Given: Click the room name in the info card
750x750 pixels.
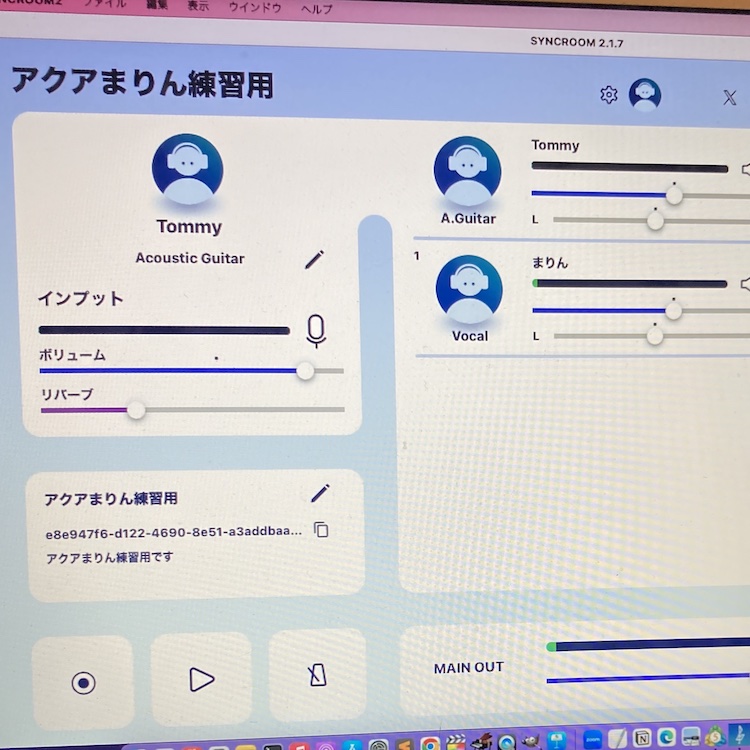Looking at the screenshot, I should coord(110,499).
